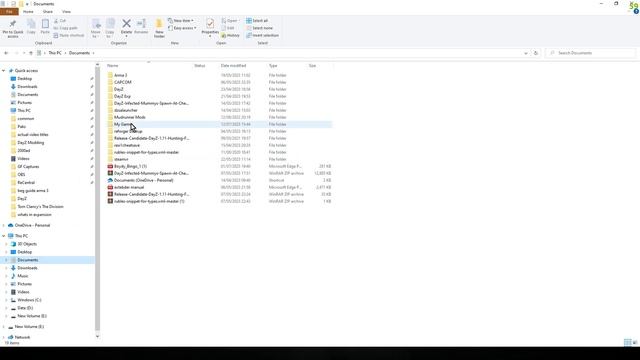Open the Boyity_Bingo_1 PDF file
Image resolution: width=640 pixels, height=360 pixels.
point(130,166)
